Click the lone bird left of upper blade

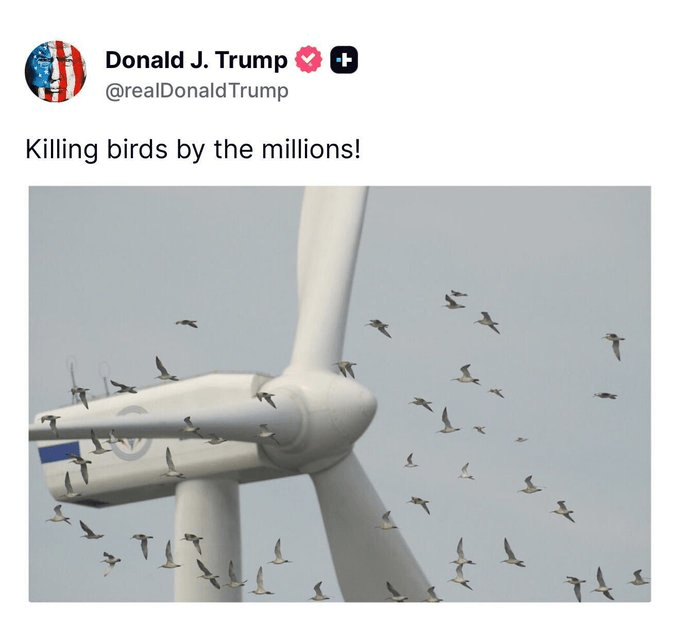187,323
